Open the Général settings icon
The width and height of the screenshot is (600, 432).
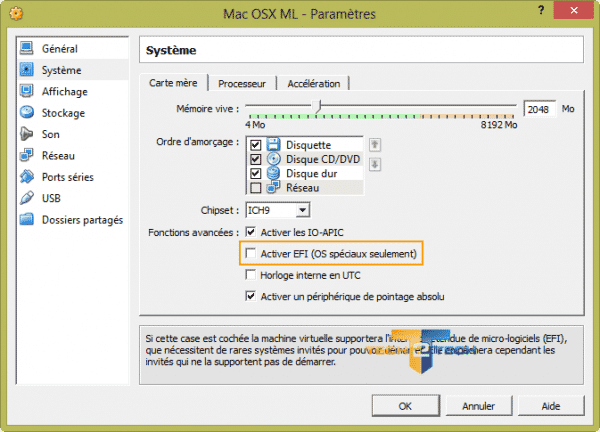coord(26,48)
